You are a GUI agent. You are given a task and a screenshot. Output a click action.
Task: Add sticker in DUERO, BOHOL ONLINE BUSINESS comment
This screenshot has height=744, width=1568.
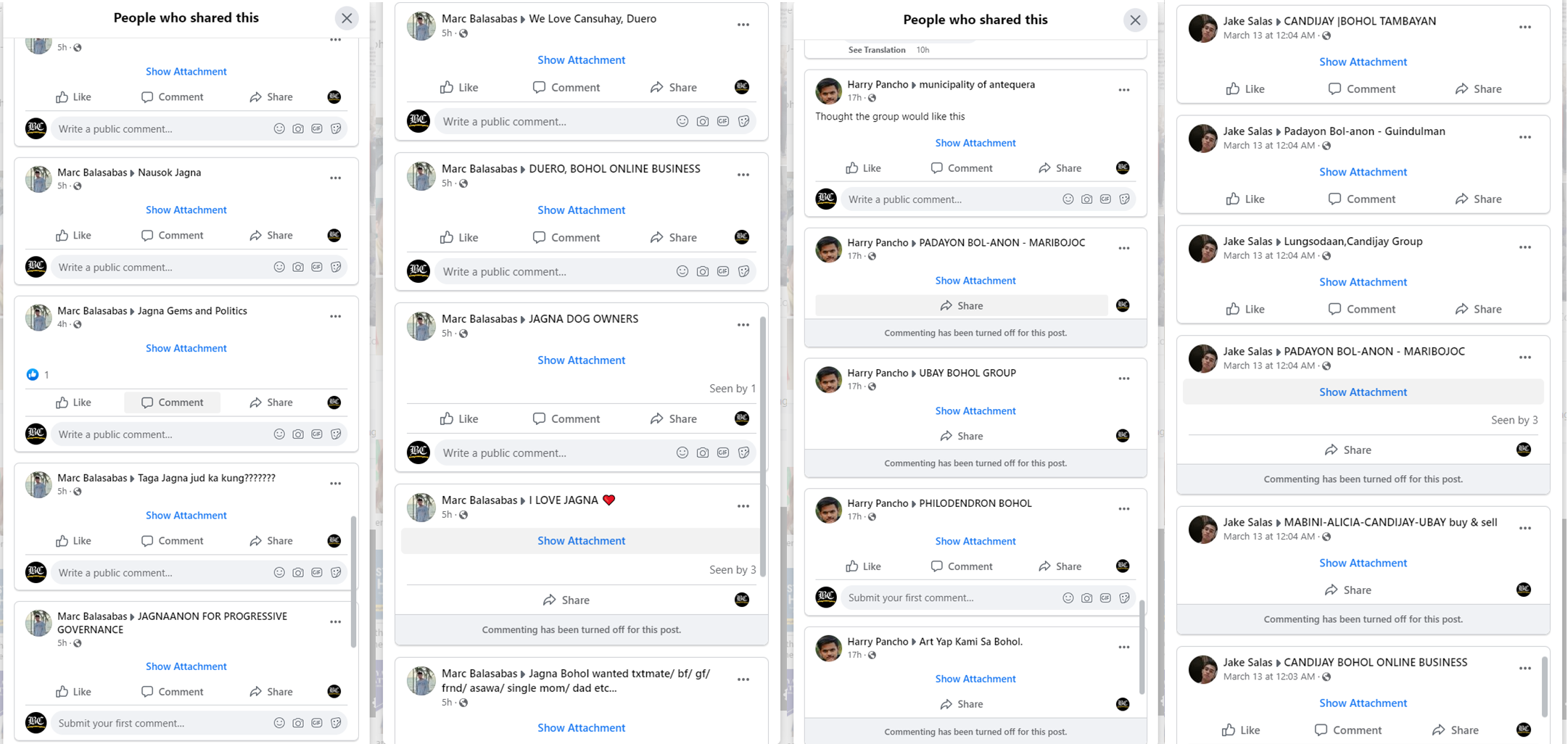point(743,271)
